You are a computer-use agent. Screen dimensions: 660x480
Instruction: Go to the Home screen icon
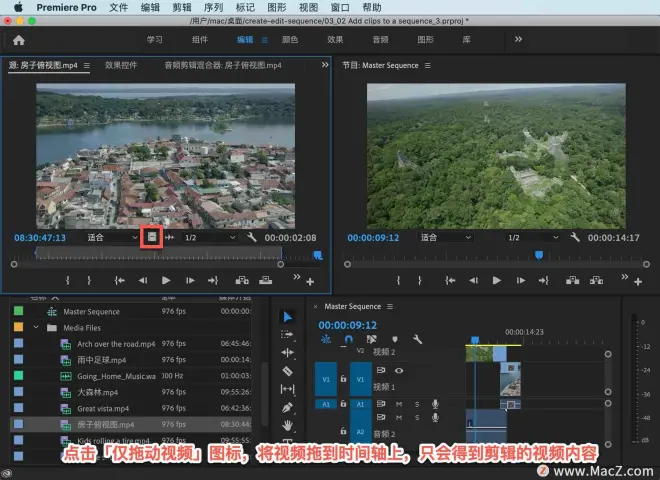pyautogui.click(x=19, y=40)
